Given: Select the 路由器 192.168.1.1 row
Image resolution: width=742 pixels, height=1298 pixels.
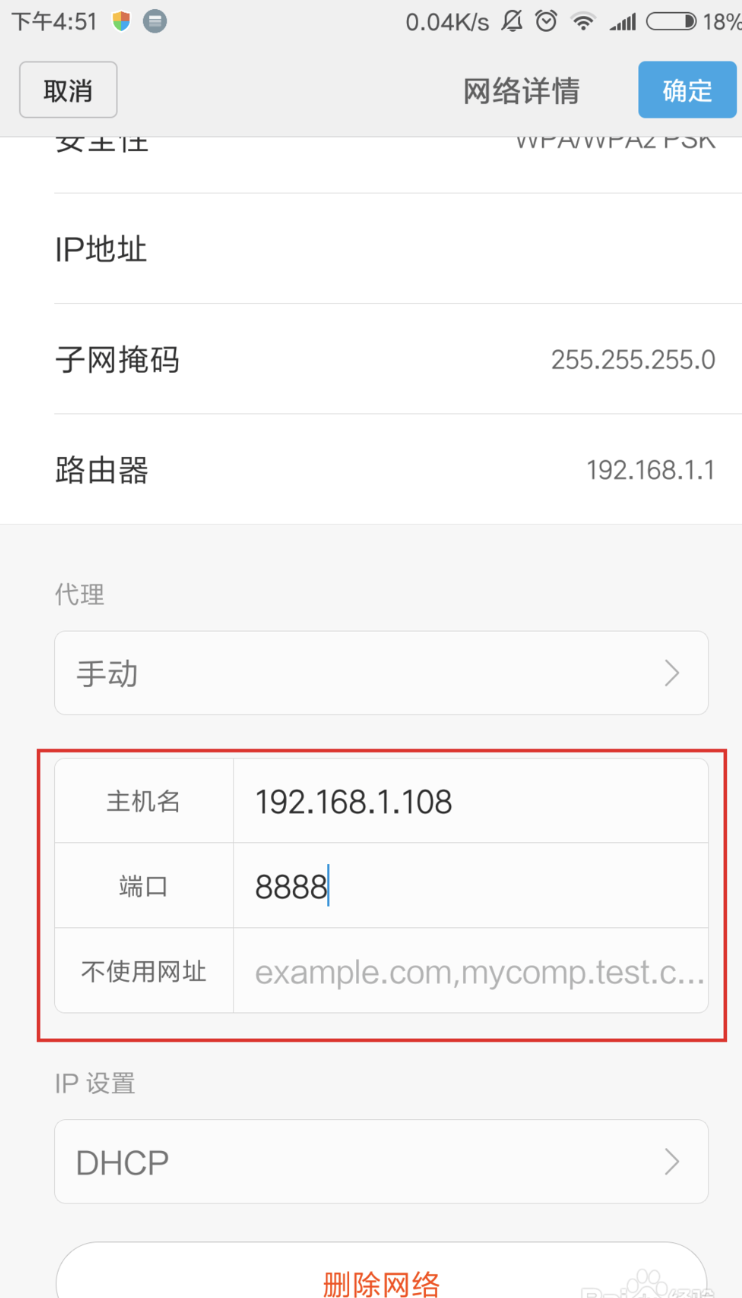Looking at the screenshot, I should (385, 469).
